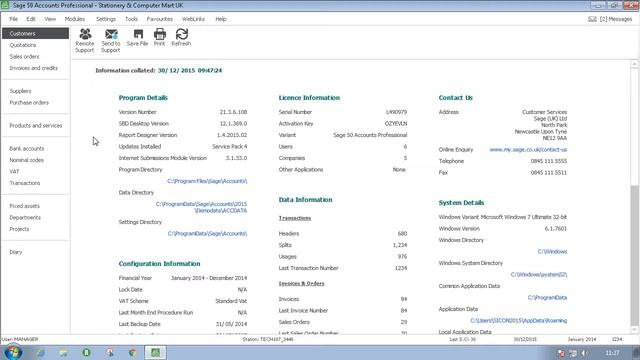Click User MANAGER in the status bar
640x360 pixels.
pyautogui.click(x=20, y=339)
